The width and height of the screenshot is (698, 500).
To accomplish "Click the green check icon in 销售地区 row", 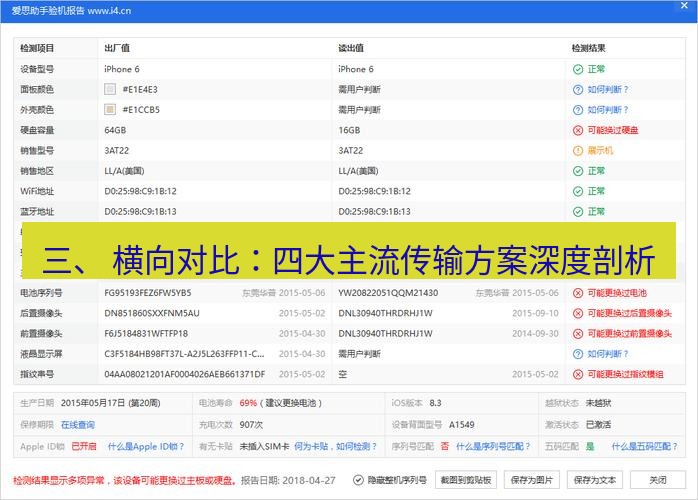I will pos(577,171).
